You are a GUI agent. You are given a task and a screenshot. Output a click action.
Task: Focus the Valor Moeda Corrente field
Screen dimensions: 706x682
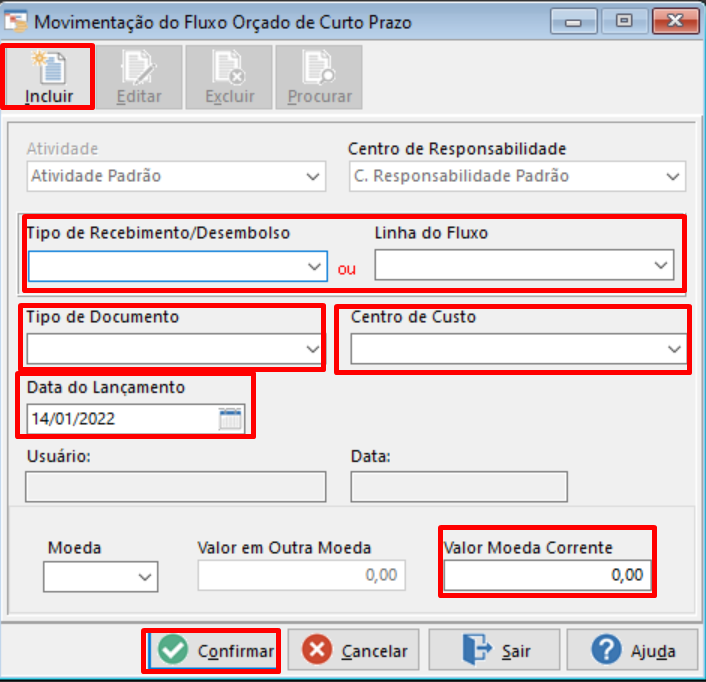[x=547, y=575]
